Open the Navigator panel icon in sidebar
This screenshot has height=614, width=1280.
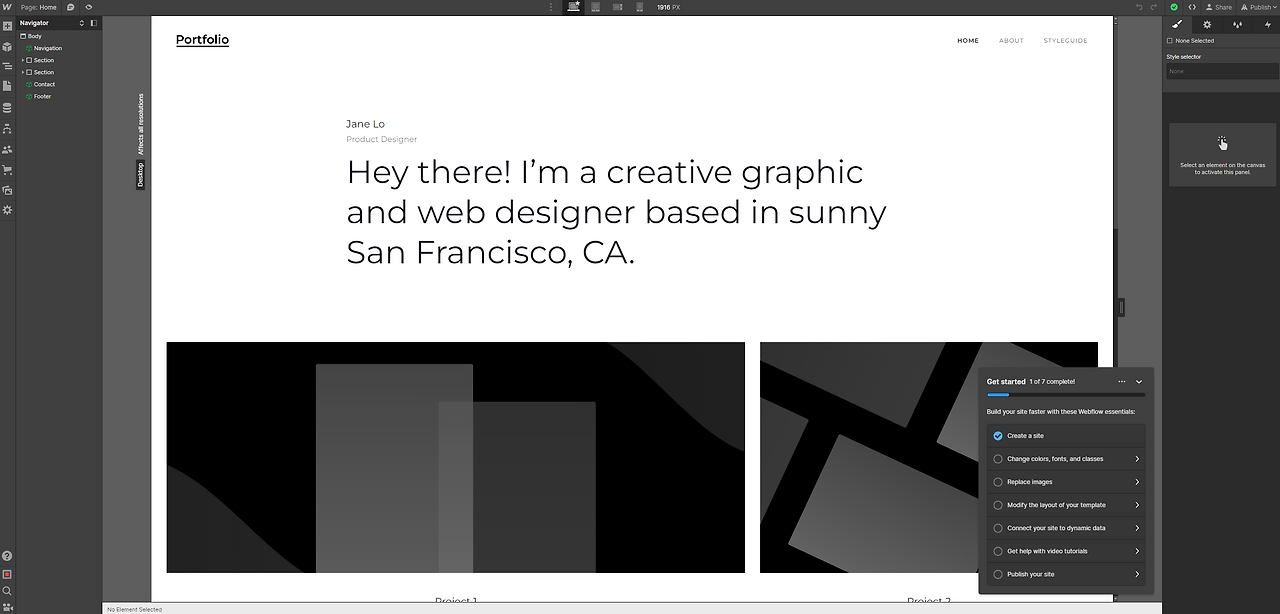[x=7, y=66]
